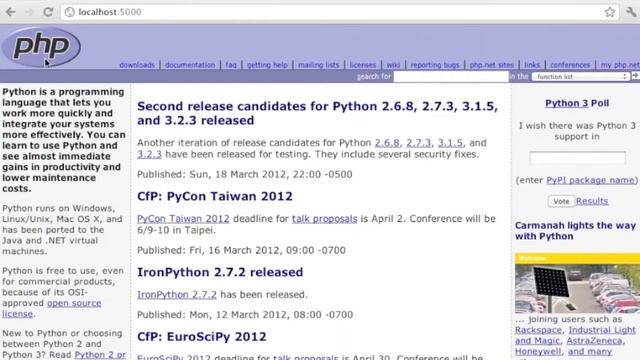This screenshot has height=360, width=640.
Task: Click 'Published: Sun, 18 March 2012' text
Action: click(x=244, y=174)
